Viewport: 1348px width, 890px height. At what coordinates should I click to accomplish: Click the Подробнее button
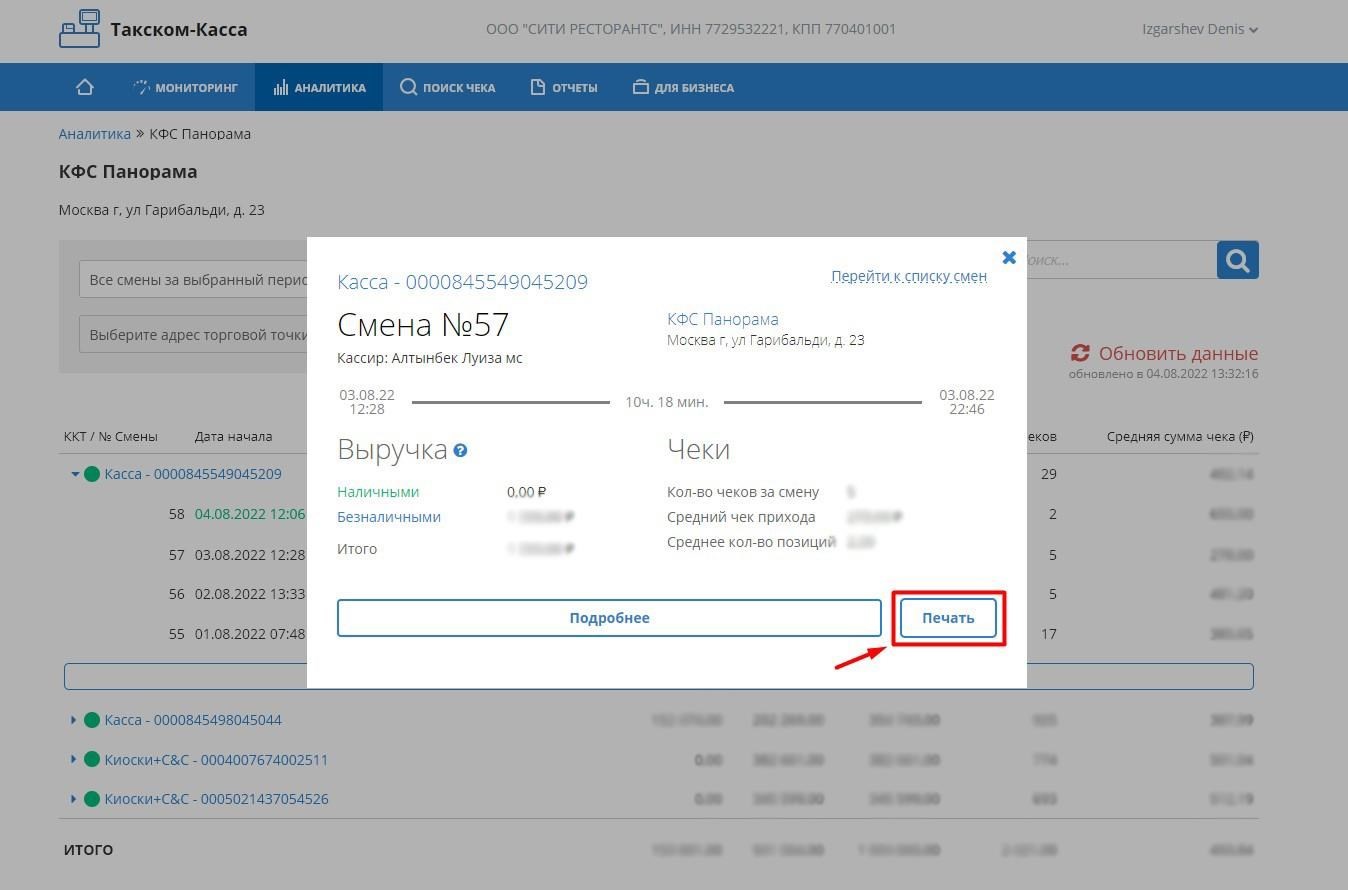coord(609,618)
